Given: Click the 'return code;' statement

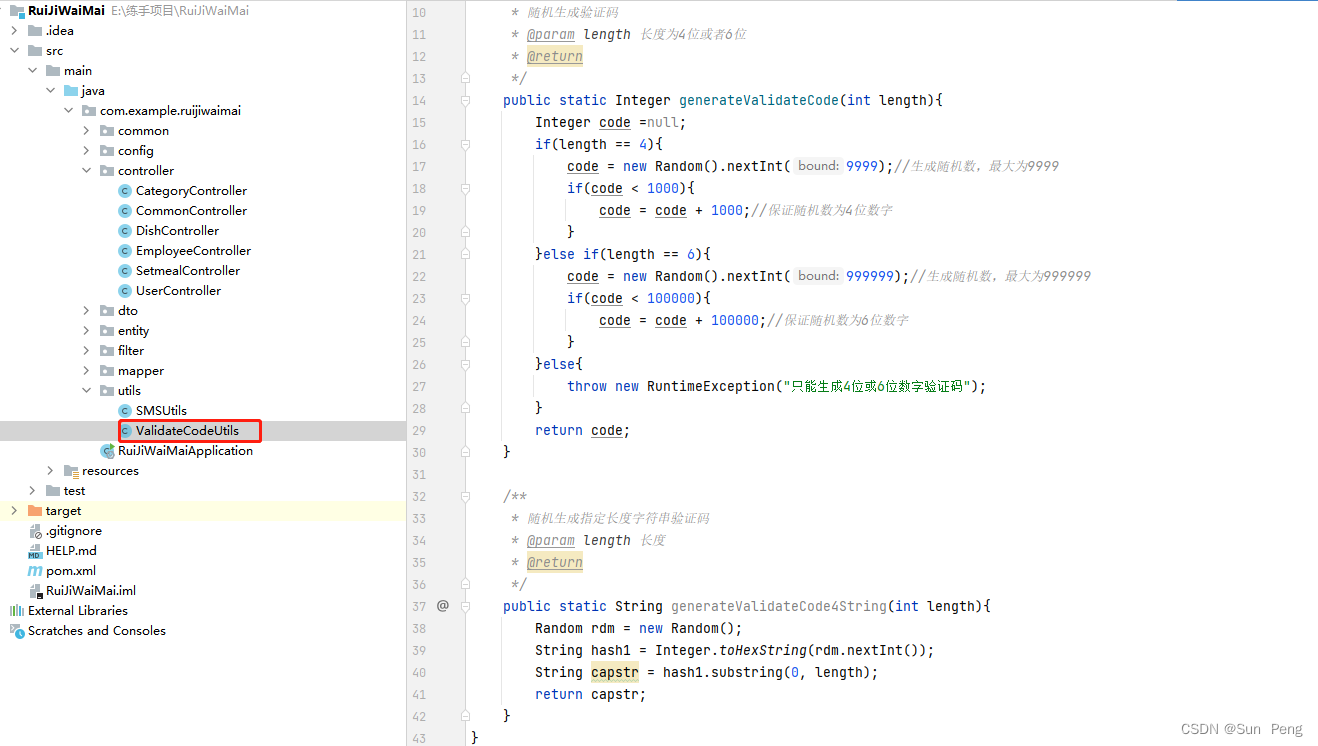Looking at the screenshot, I should click(x=583, y=430).
